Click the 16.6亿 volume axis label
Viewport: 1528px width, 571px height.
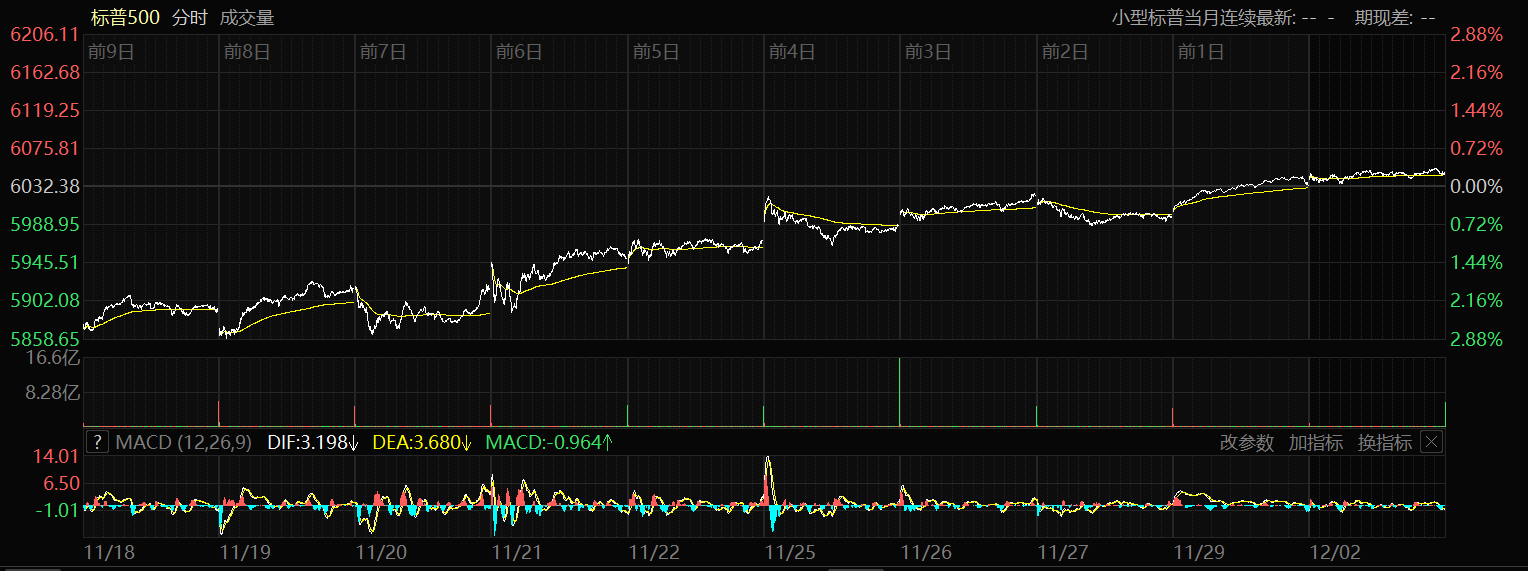pyautogui.click(x=53, y=357)
